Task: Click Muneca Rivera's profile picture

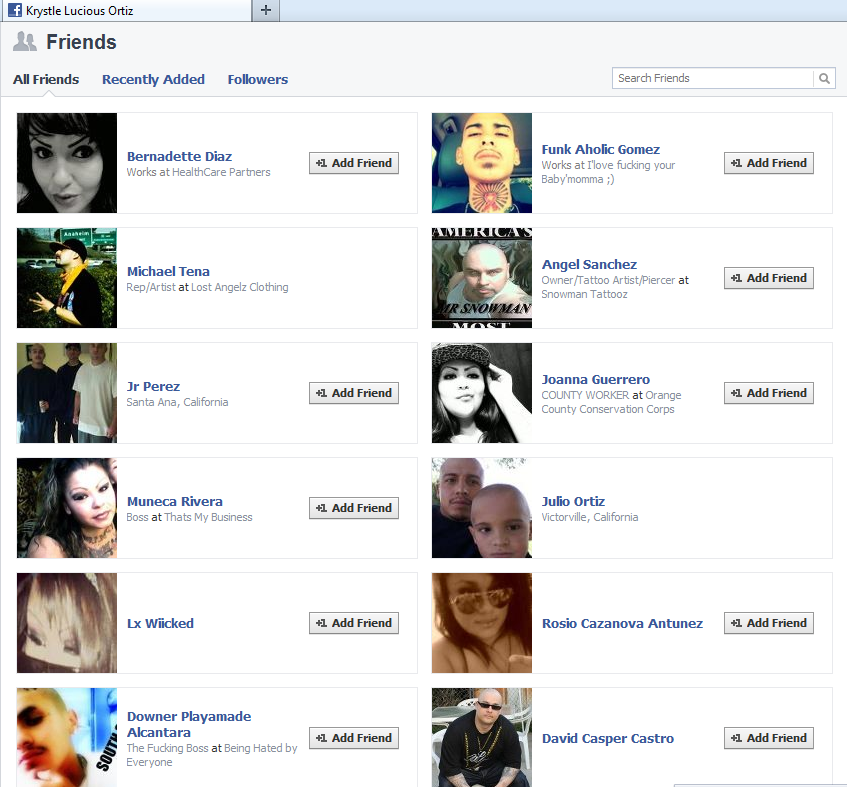Action: tap(67, 508)
